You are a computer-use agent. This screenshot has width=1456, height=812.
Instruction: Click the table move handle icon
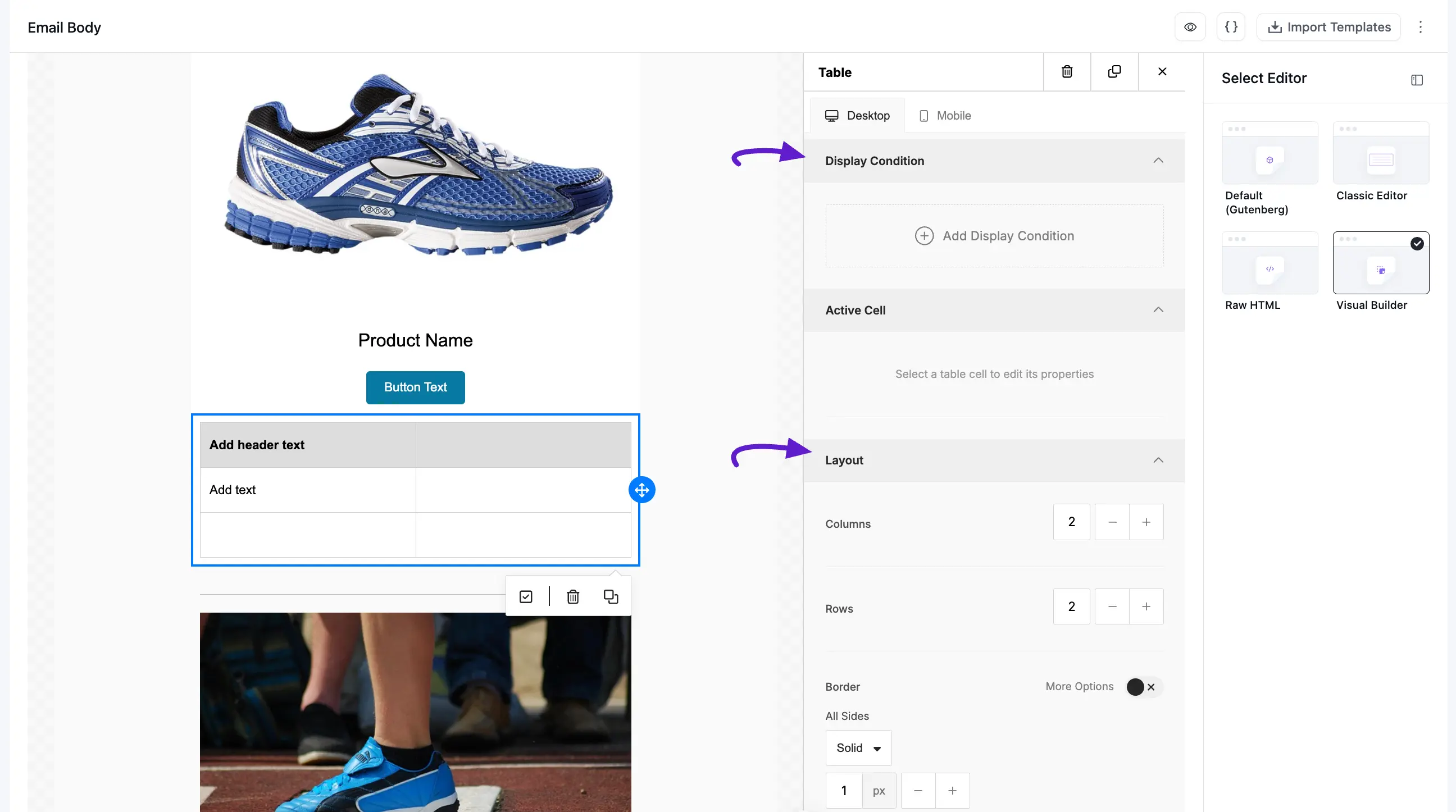[x=642, y=490]
